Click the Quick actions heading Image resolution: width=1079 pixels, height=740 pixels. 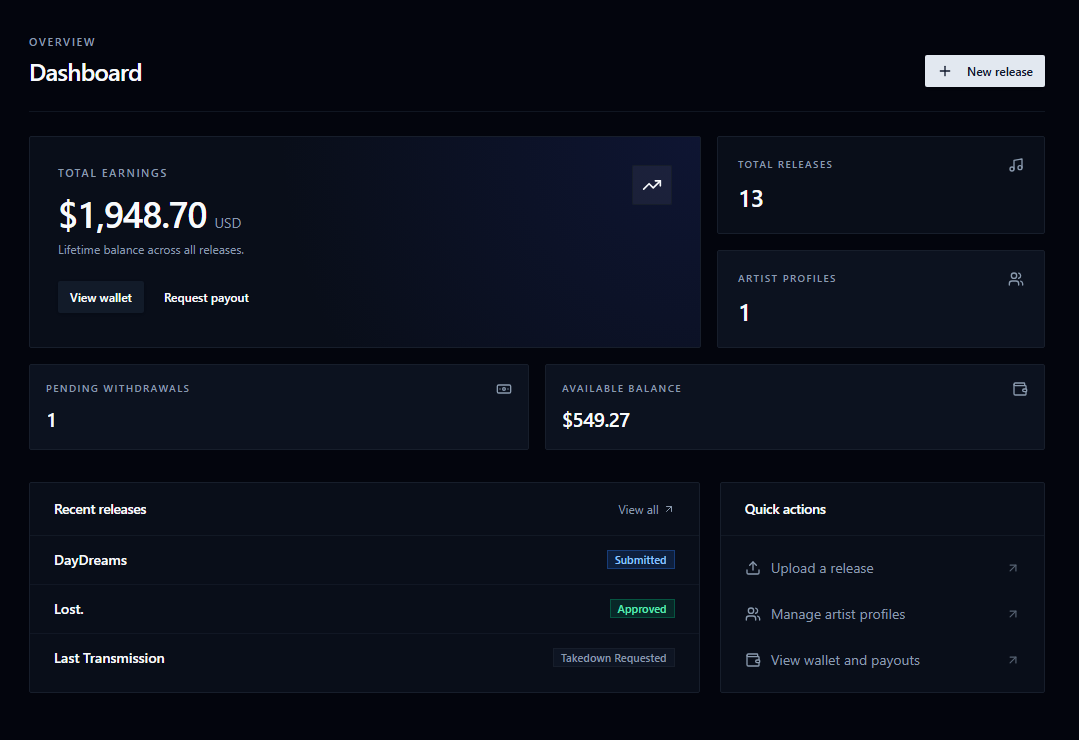785,509
